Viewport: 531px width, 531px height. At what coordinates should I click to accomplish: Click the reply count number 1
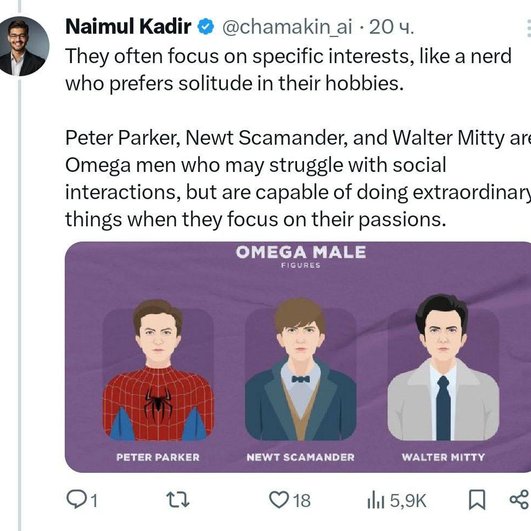coord(94,501)
